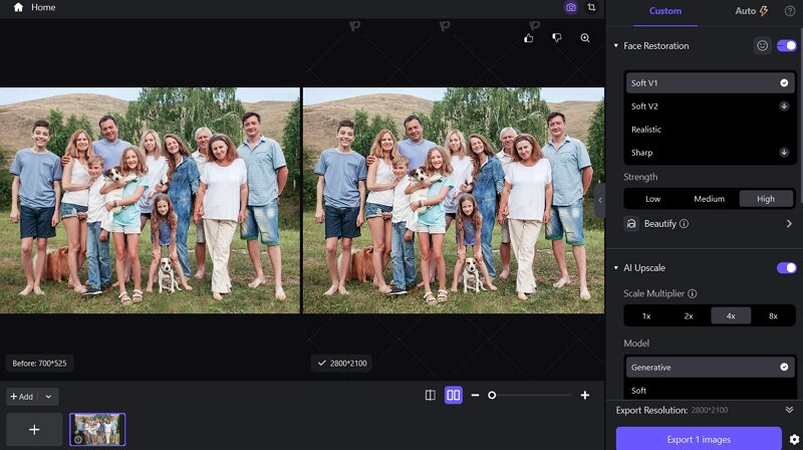The height and width of the screenshot is (450, 803).
Task: Click the + Add button
Action: point(22,396)
